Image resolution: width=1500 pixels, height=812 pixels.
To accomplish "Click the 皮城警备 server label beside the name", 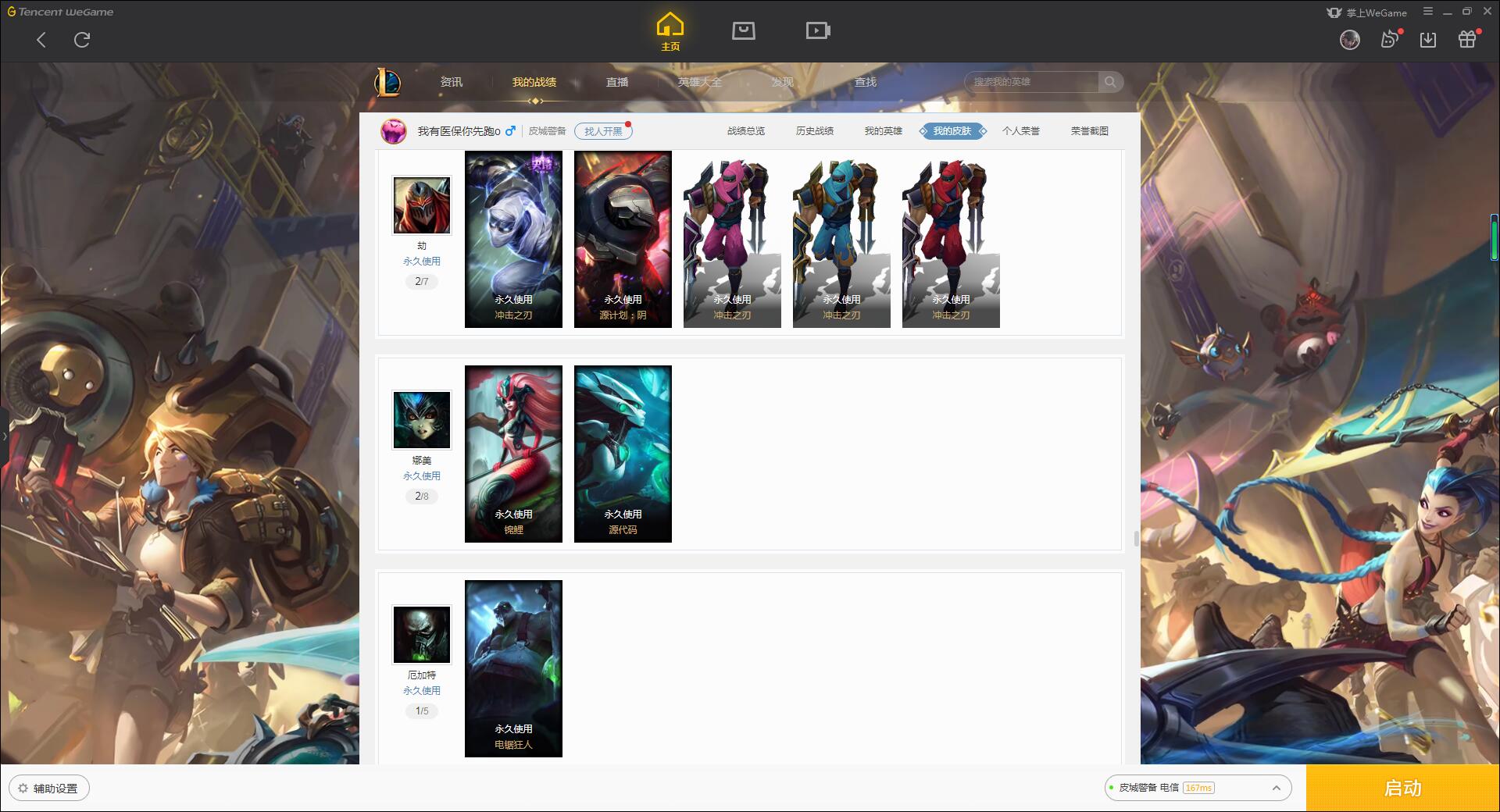I will tap(547, 131).
